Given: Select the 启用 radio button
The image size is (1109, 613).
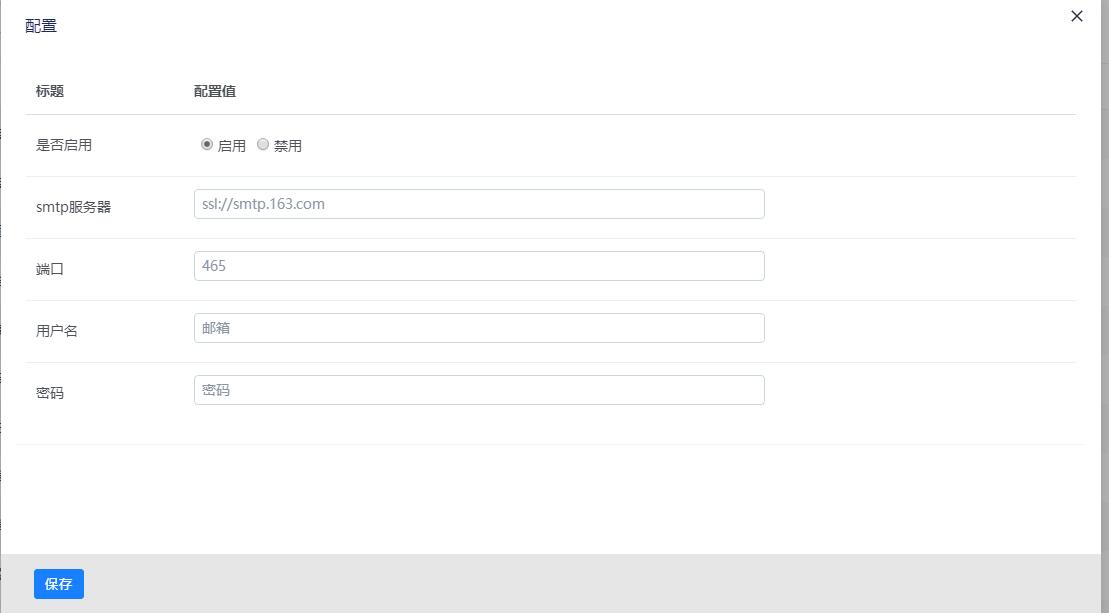Looking at the screenshot, I should (x=207, y=144).
